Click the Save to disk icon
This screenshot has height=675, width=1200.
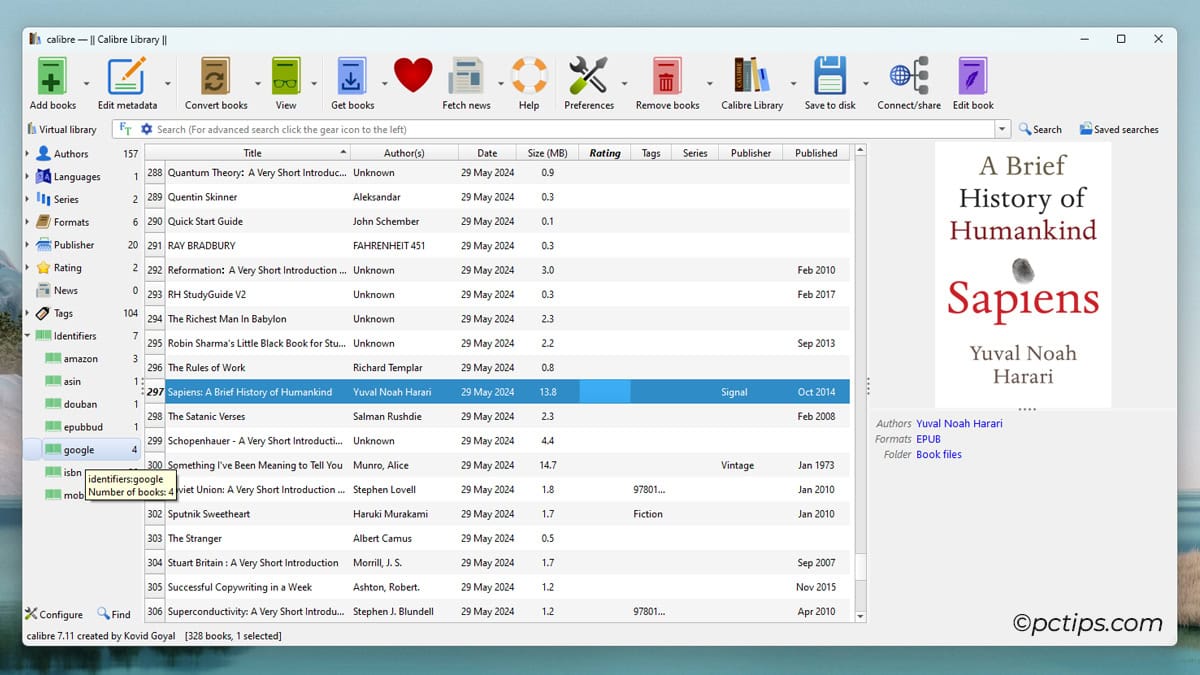830,78
